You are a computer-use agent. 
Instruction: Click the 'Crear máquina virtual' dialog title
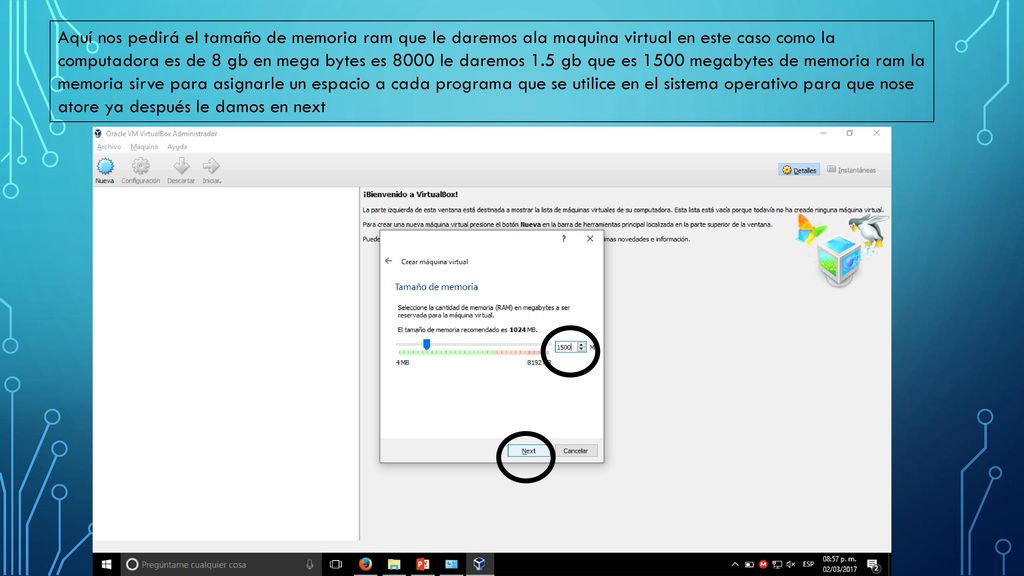[x=434, y=262]
